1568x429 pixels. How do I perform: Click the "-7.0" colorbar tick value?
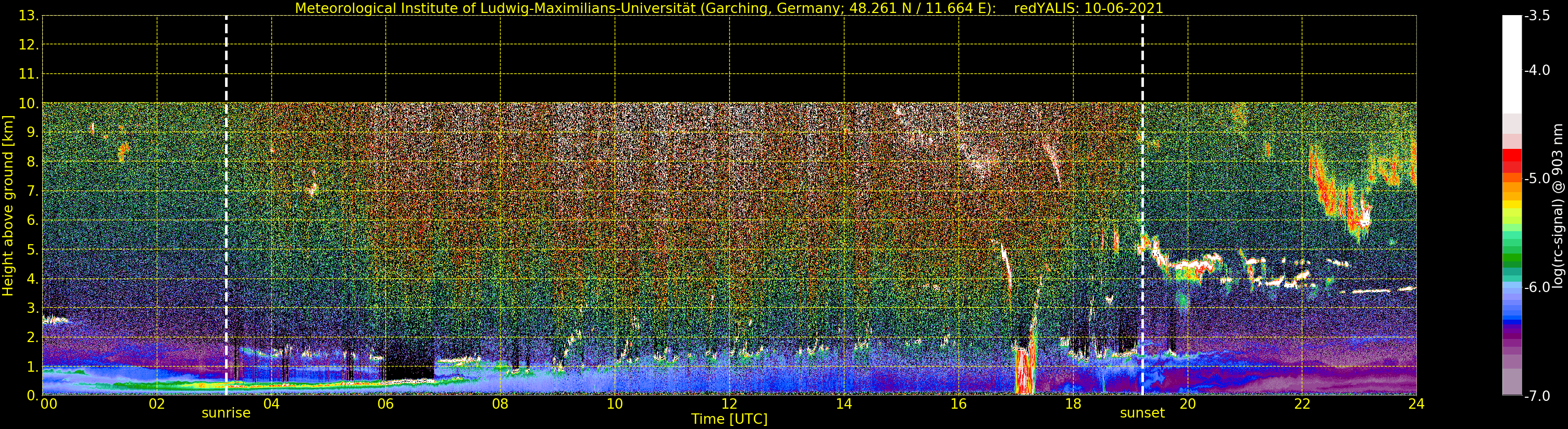click(x=1537, y=396)
